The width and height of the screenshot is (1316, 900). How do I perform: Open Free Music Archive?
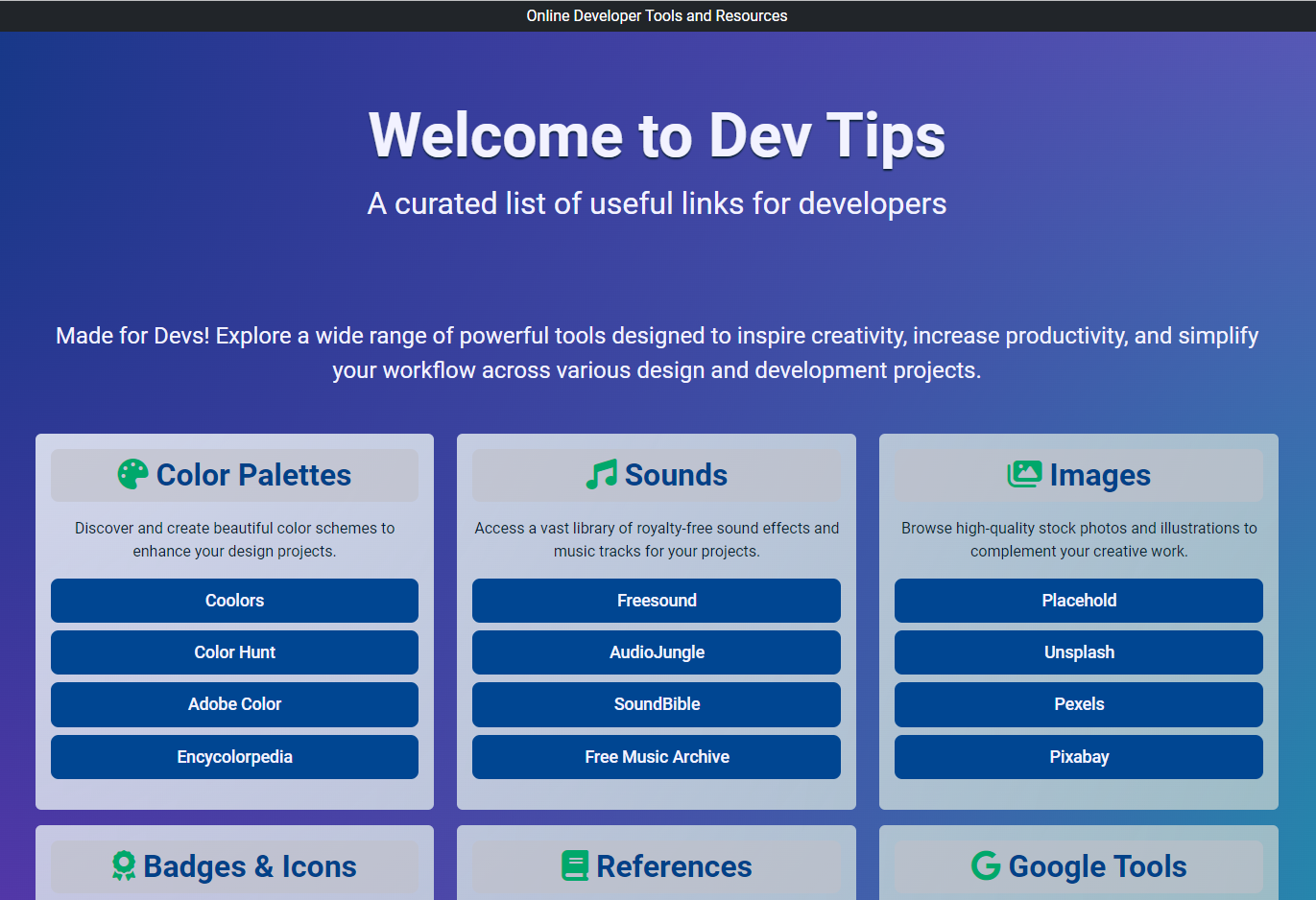[657, 756]
